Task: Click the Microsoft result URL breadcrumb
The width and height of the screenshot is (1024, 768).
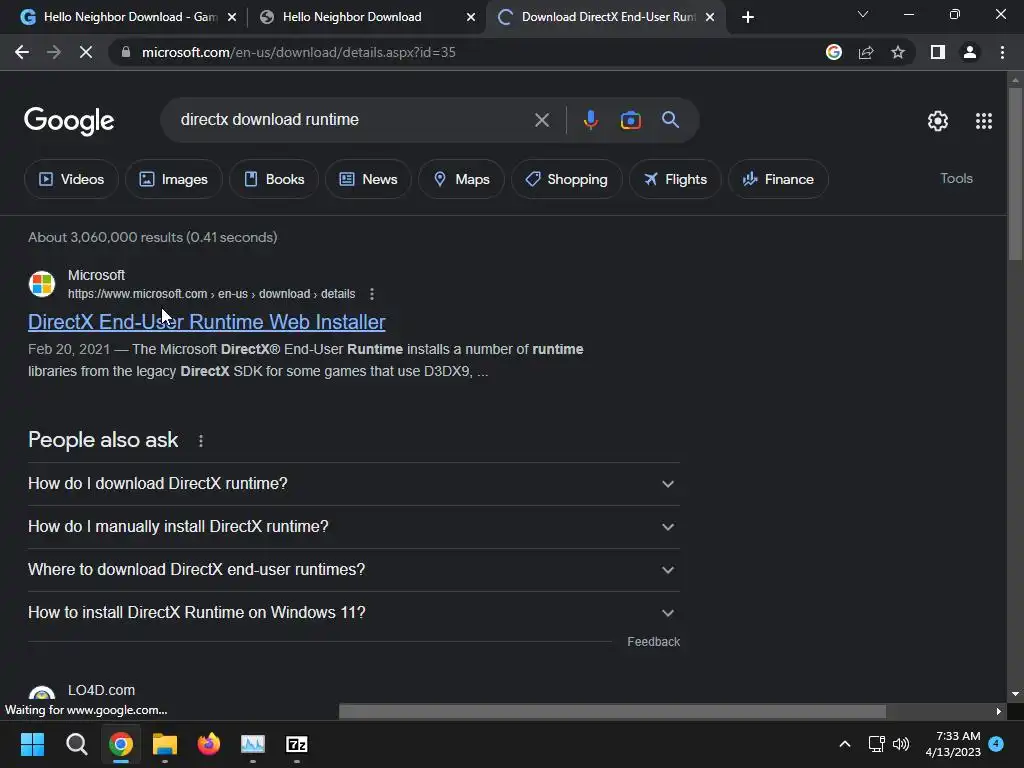Action: [x=212, y=294]
